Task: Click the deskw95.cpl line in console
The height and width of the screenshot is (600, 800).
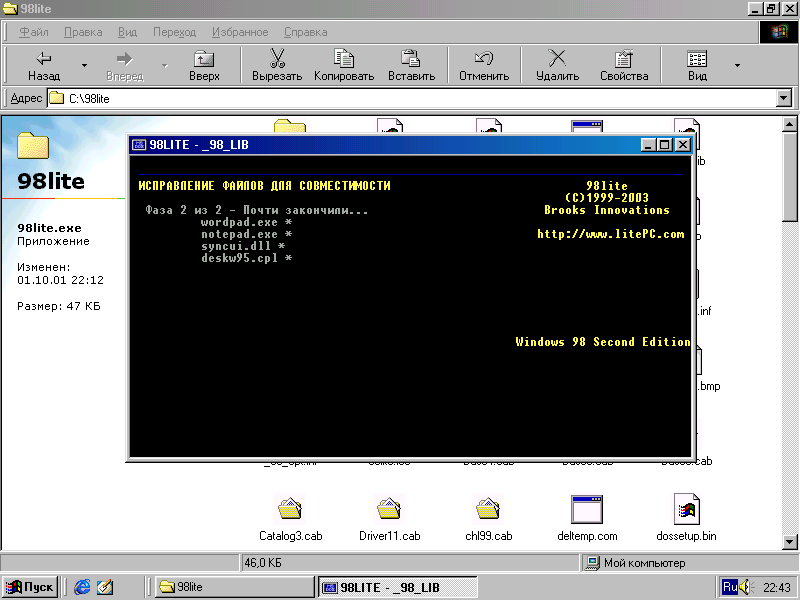Action: click(x=246, y=258)
